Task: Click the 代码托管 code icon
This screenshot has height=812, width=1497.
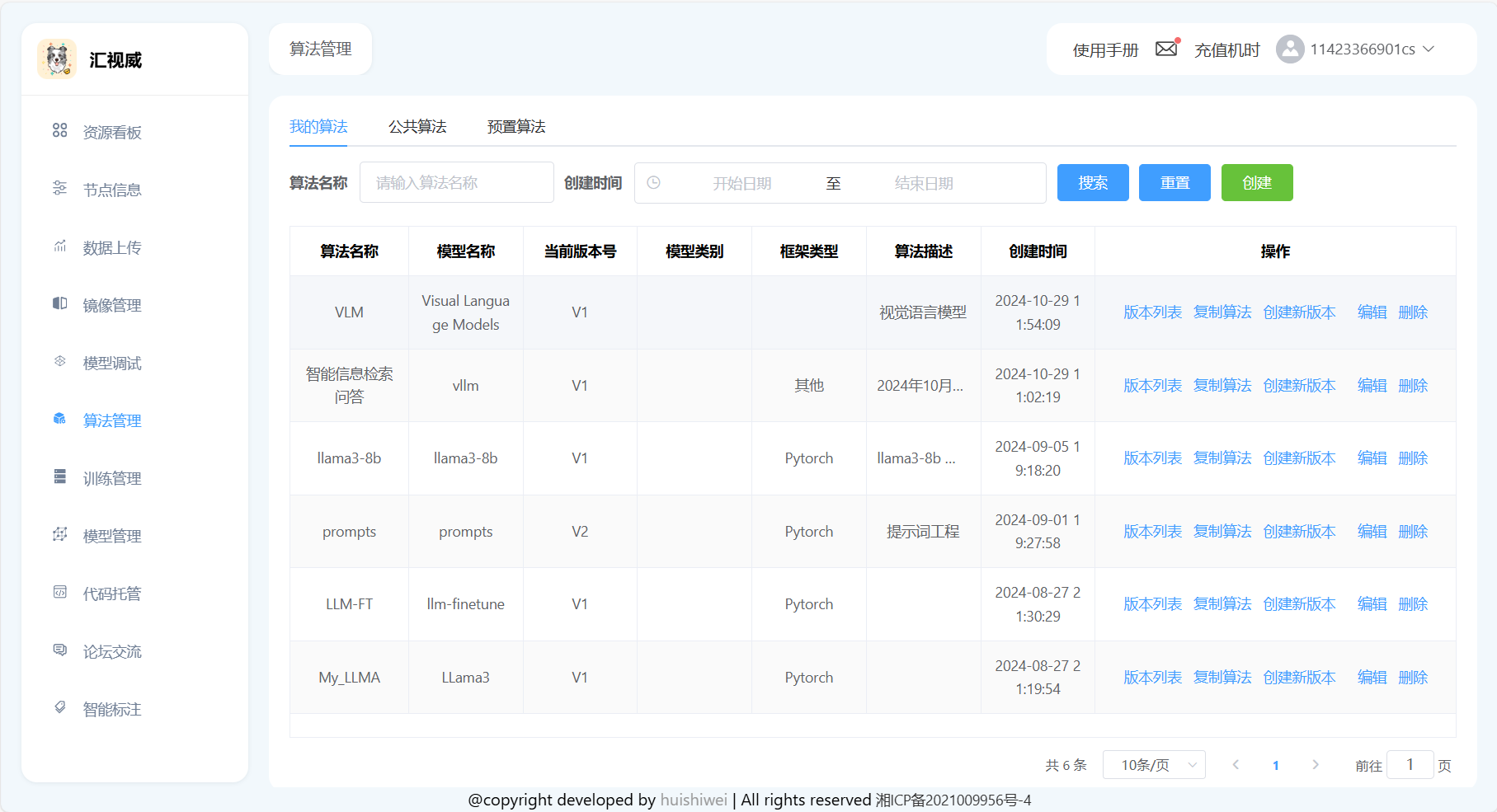Action: coord(60,593)
